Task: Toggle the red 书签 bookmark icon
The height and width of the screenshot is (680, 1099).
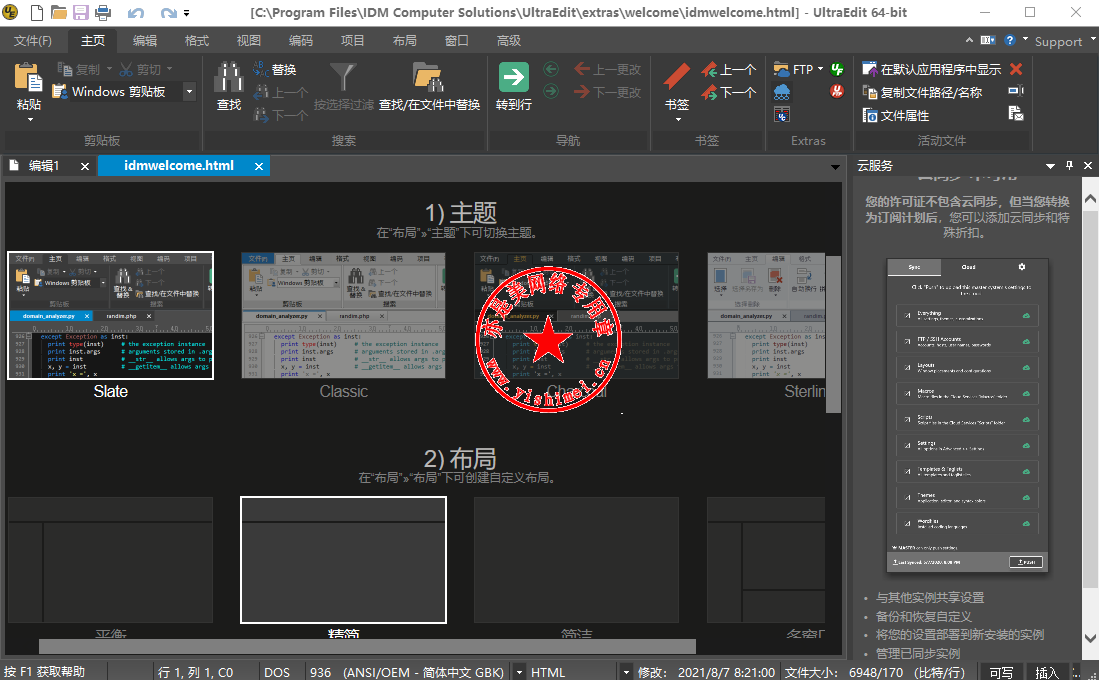Action: pos(676,77)
